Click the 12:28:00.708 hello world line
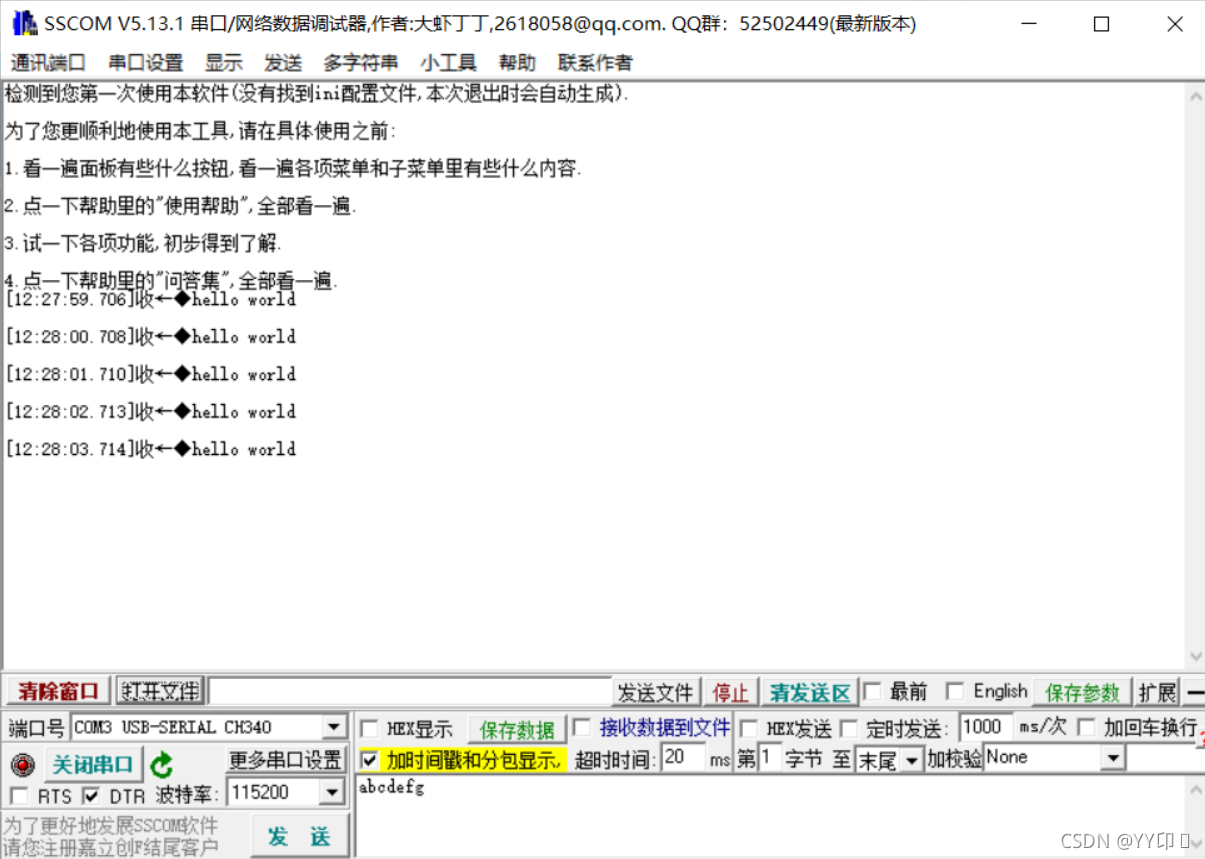The height and width of the screenshot is (859, 1205). [x=151, y=337]
